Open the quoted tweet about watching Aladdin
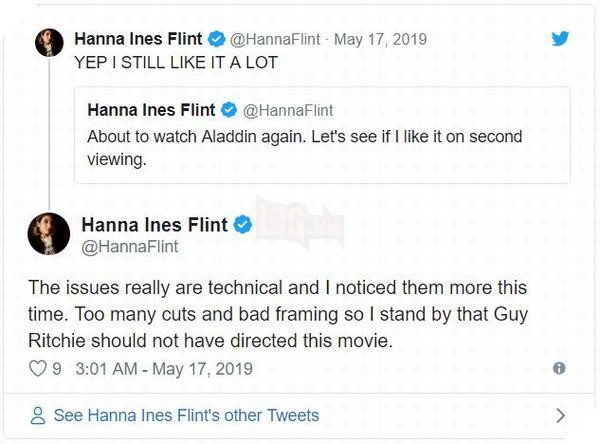This screenshot has height=444, width=600. (x=322, y=146)
